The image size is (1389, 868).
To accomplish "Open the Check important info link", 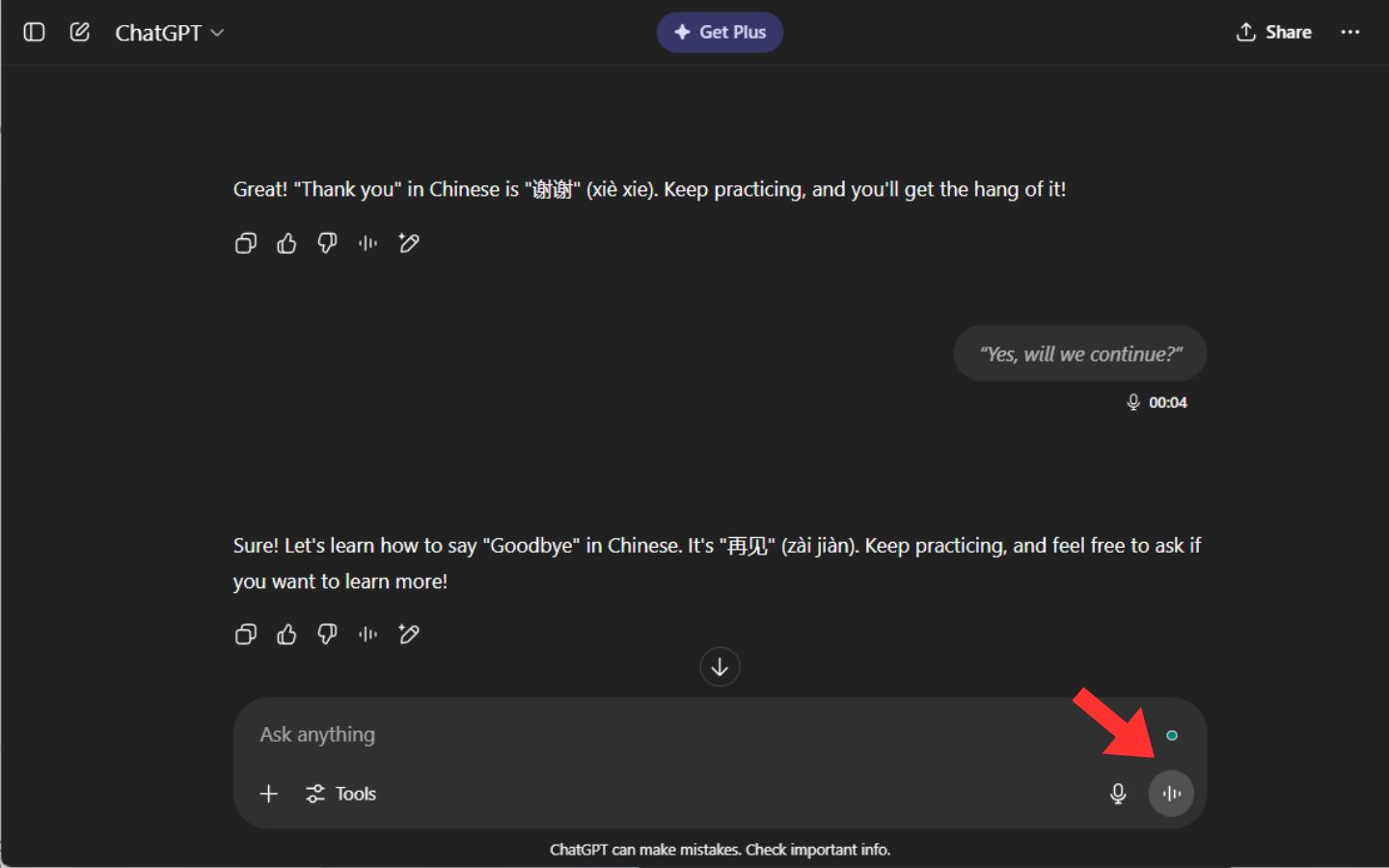I will [x=818, y=850].
